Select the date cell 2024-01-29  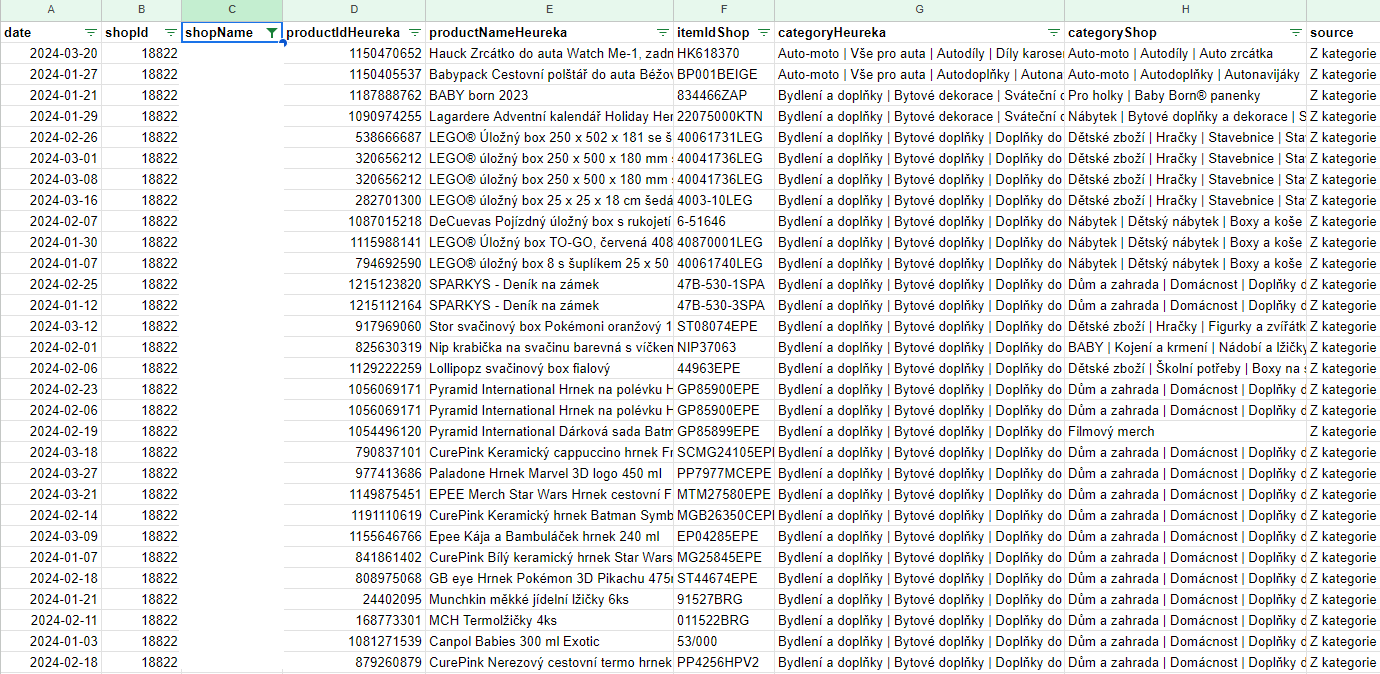51,117
